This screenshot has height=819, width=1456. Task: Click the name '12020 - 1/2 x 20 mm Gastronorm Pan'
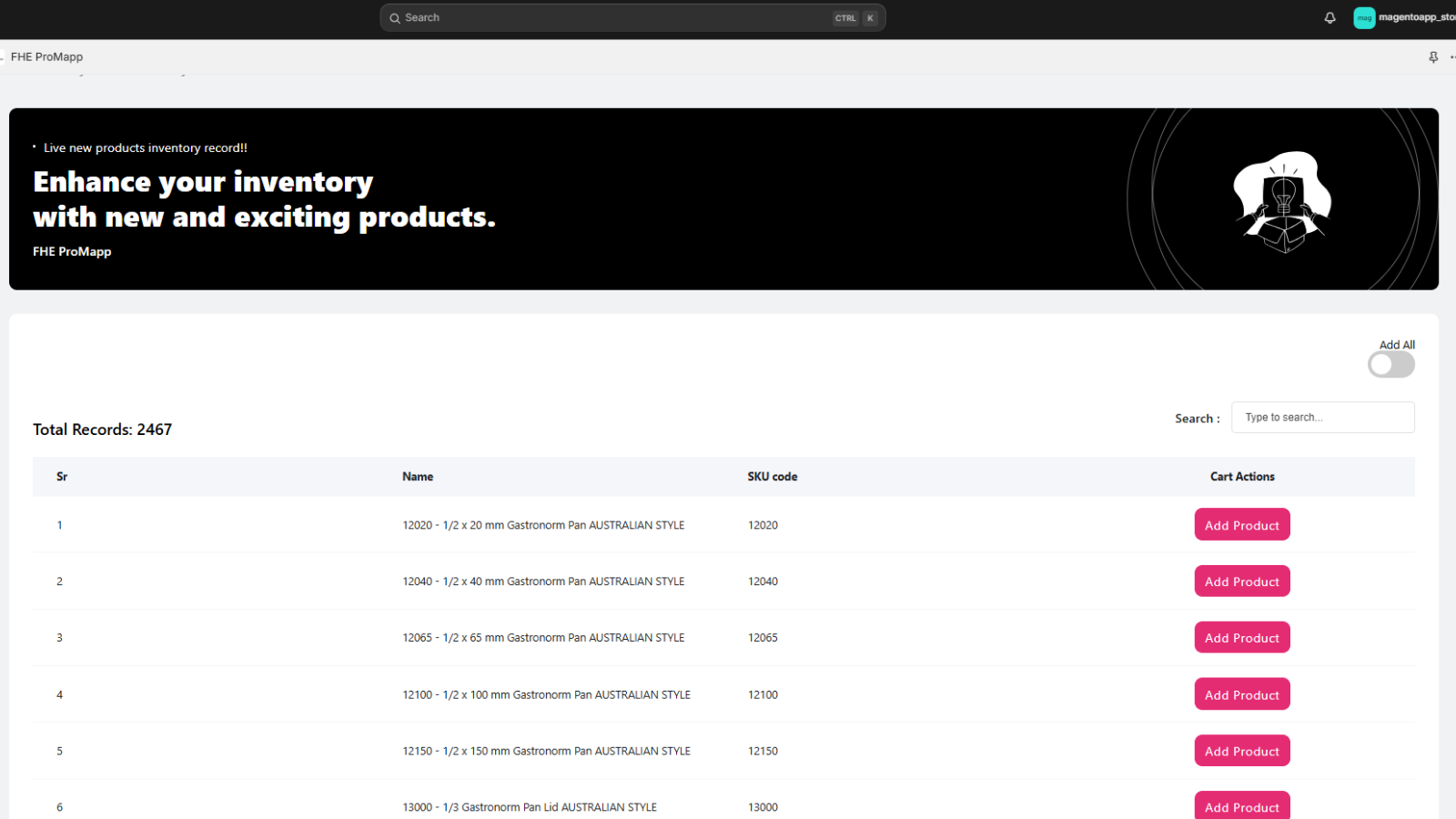[543, 525]
